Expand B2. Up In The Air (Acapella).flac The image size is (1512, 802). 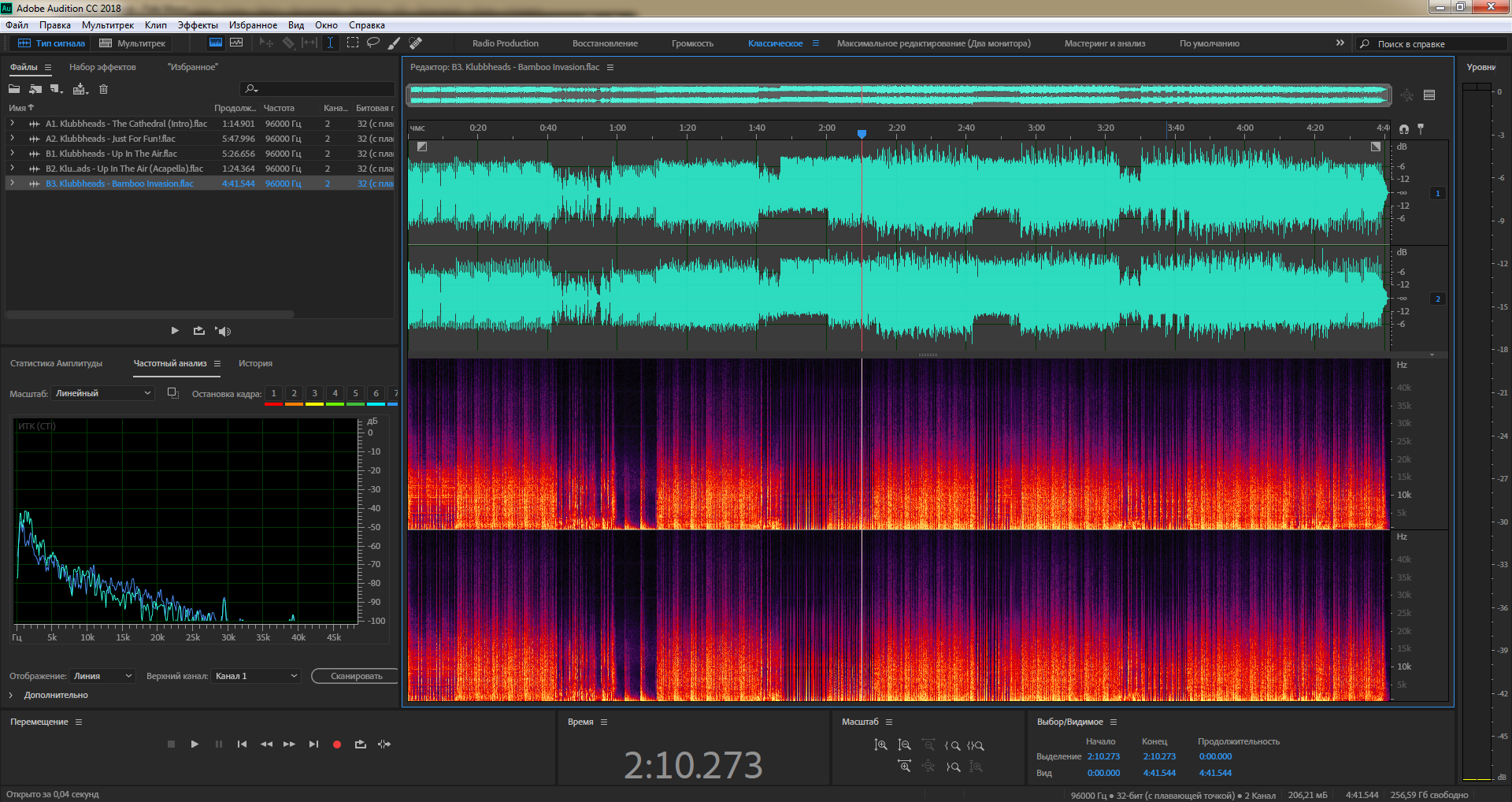(x=12, y=169)
